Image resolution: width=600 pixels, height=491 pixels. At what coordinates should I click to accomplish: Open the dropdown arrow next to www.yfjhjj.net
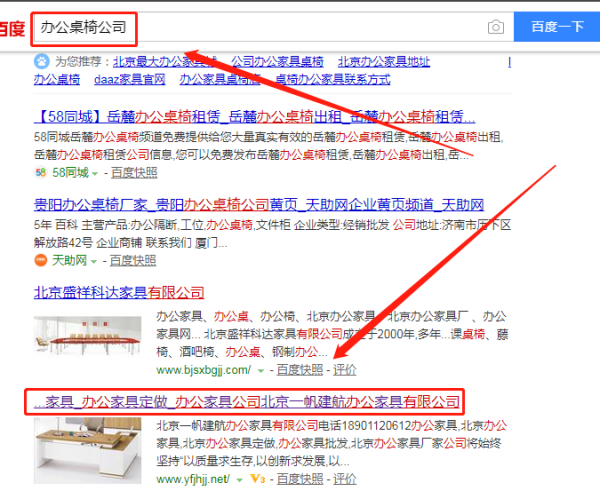point(240,480)
